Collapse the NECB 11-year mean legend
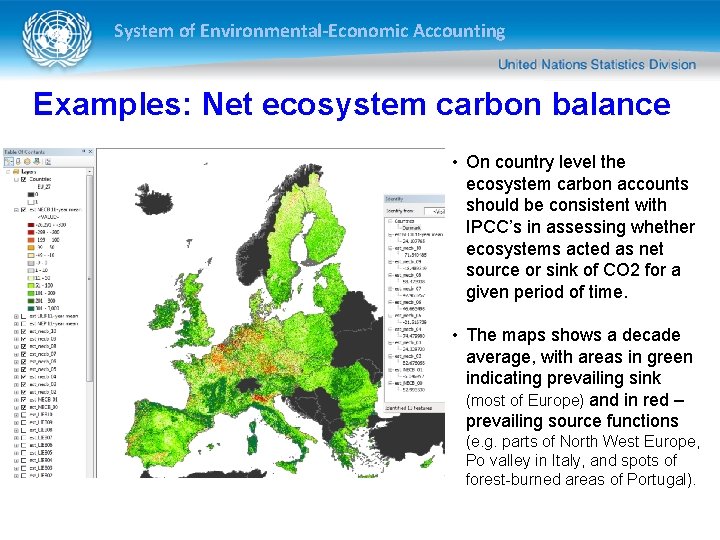This screenshot has width=720, height=540. point(16,210)
